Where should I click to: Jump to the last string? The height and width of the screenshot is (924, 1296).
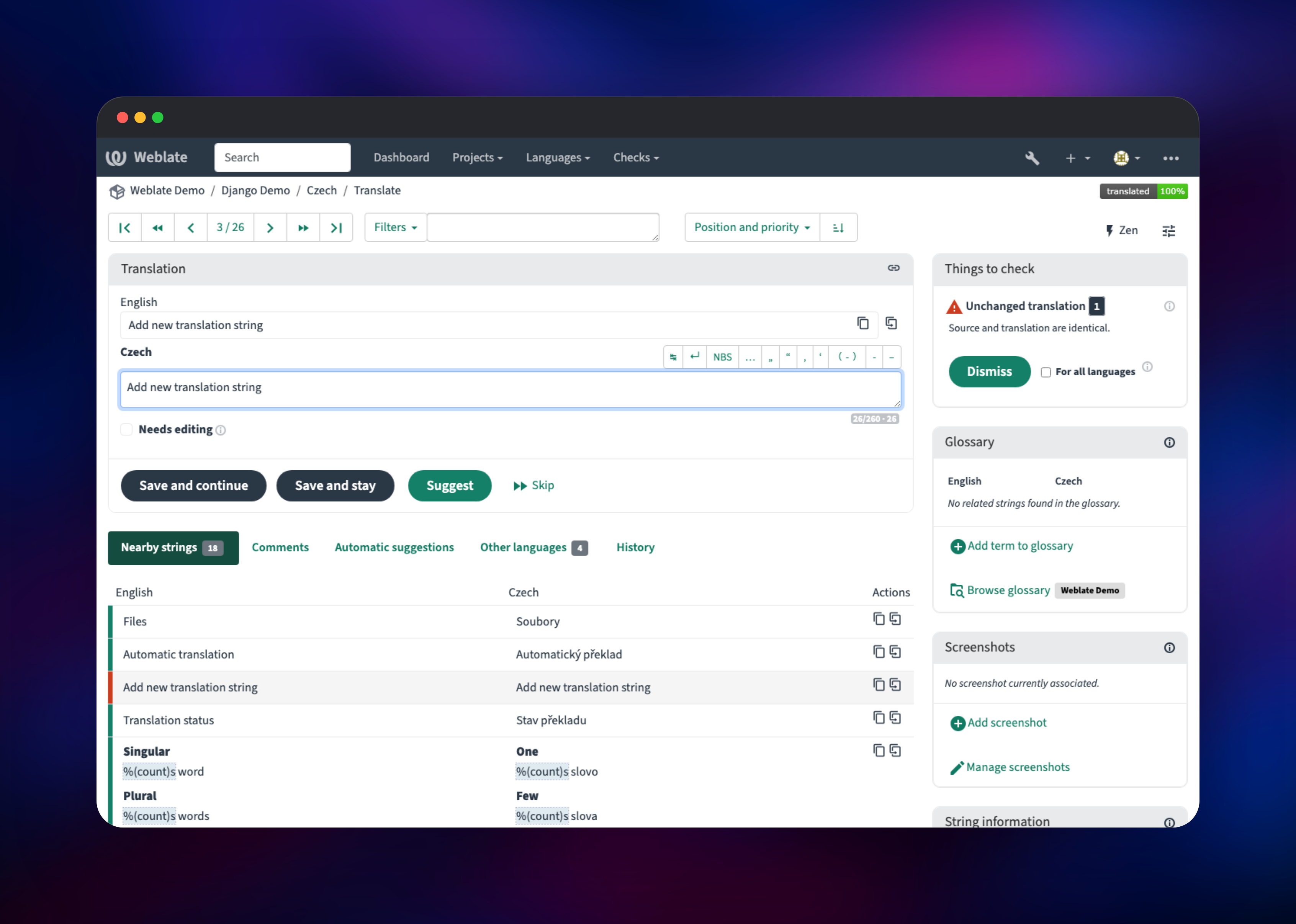(x=336, y=227)
